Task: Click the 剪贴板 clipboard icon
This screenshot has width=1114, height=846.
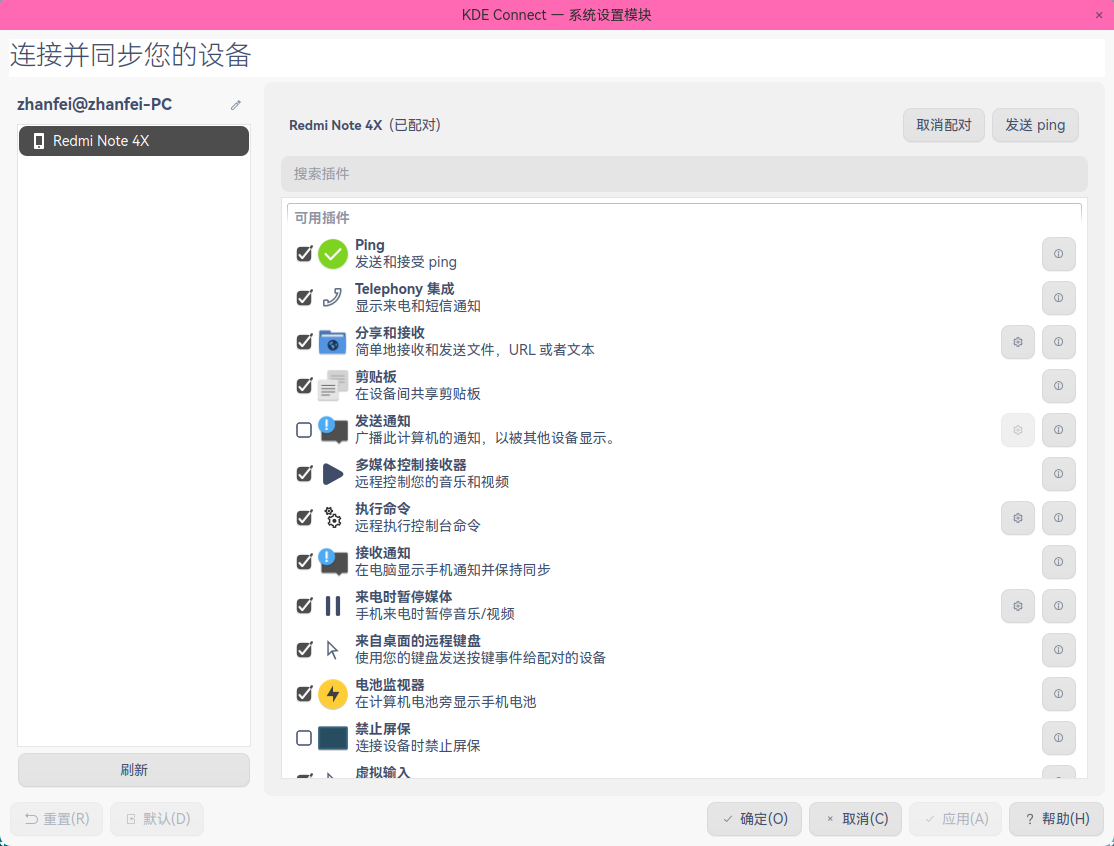Action: 332,385
